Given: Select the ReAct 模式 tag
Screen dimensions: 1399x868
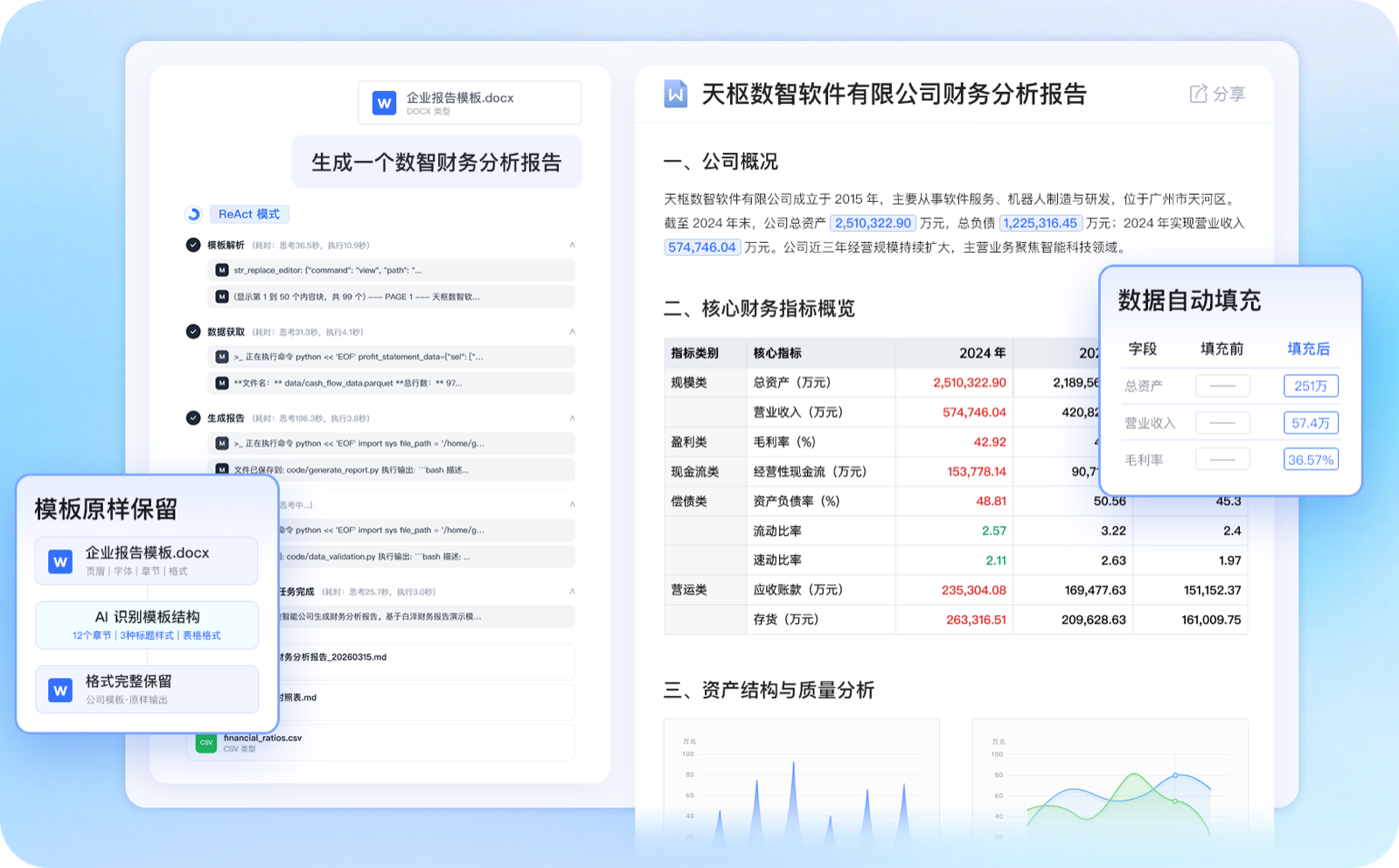Looking at the screenshot, I should click(x=249, y=214).
